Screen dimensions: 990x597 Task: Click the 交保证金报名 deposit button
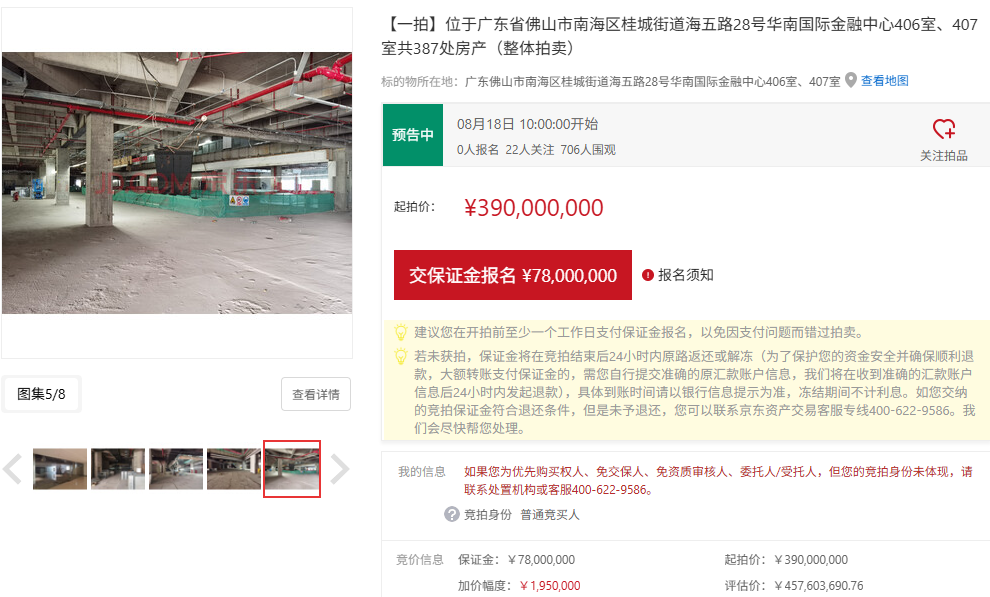click(513, 275)
